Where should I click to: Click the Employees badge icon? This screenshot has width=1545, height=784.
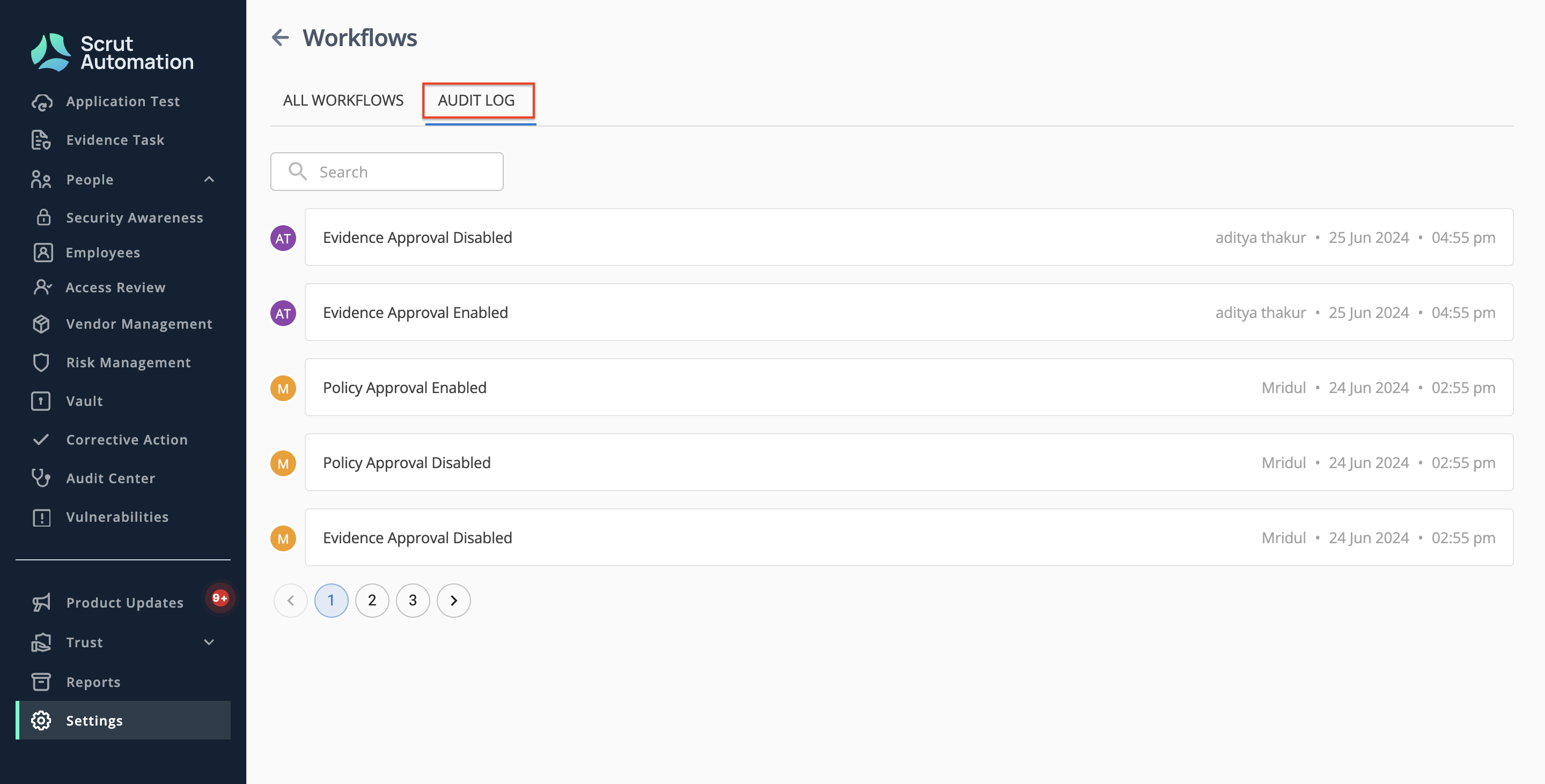pyautogui.click(x=42, y=253)
